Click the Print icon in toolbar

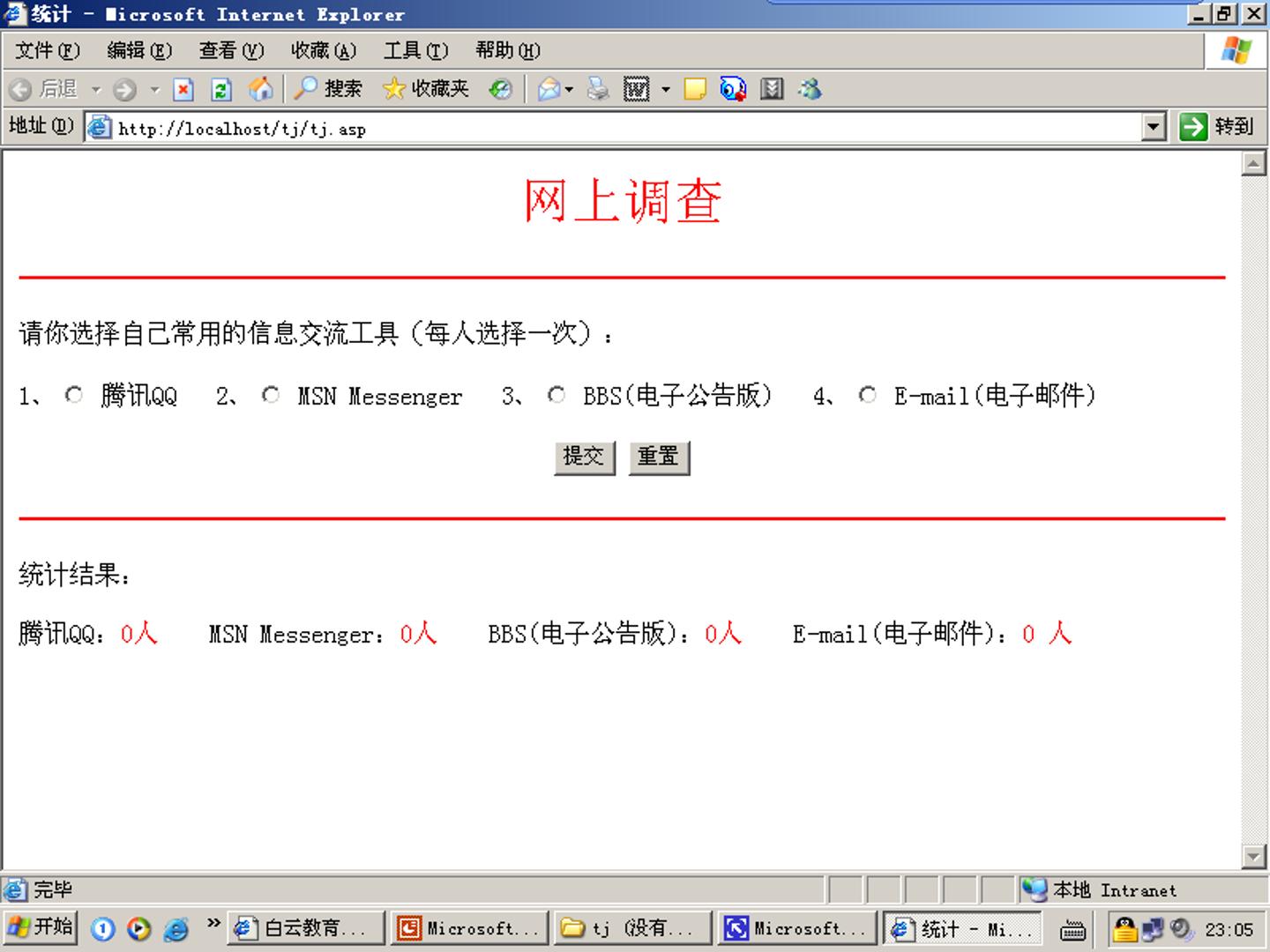[x=598, y=89]
